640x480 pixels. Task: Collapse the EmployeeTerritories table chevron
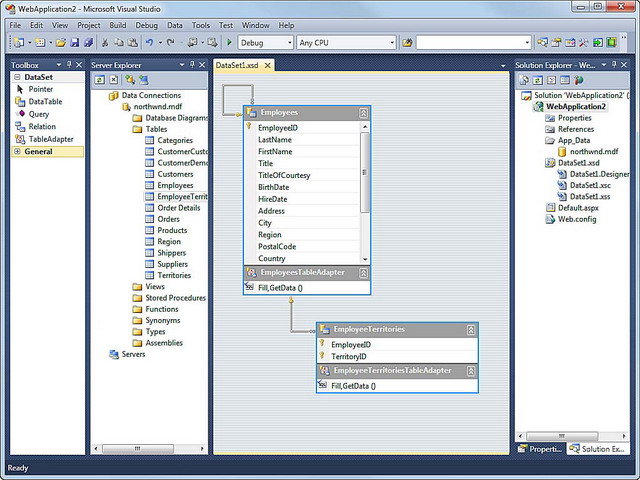click(x=471, y=330)
